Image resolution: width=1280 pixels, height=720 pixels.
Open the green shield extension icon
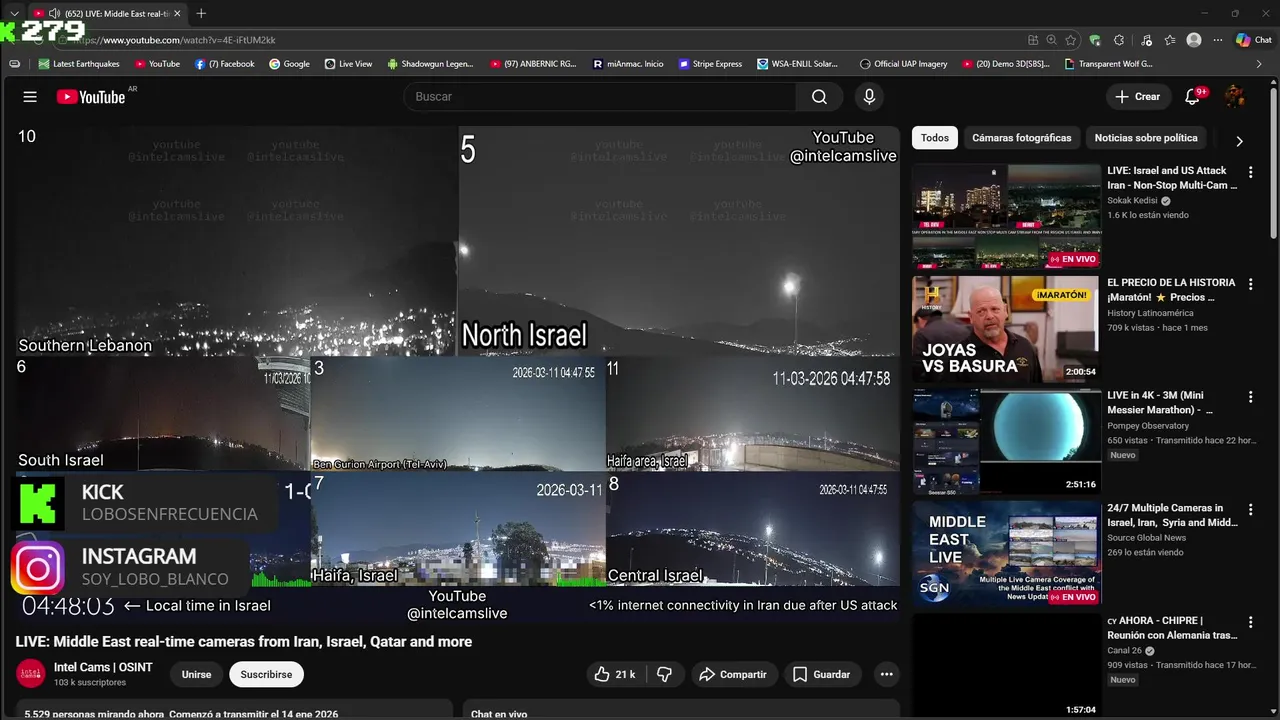[x=1095, y=40]
